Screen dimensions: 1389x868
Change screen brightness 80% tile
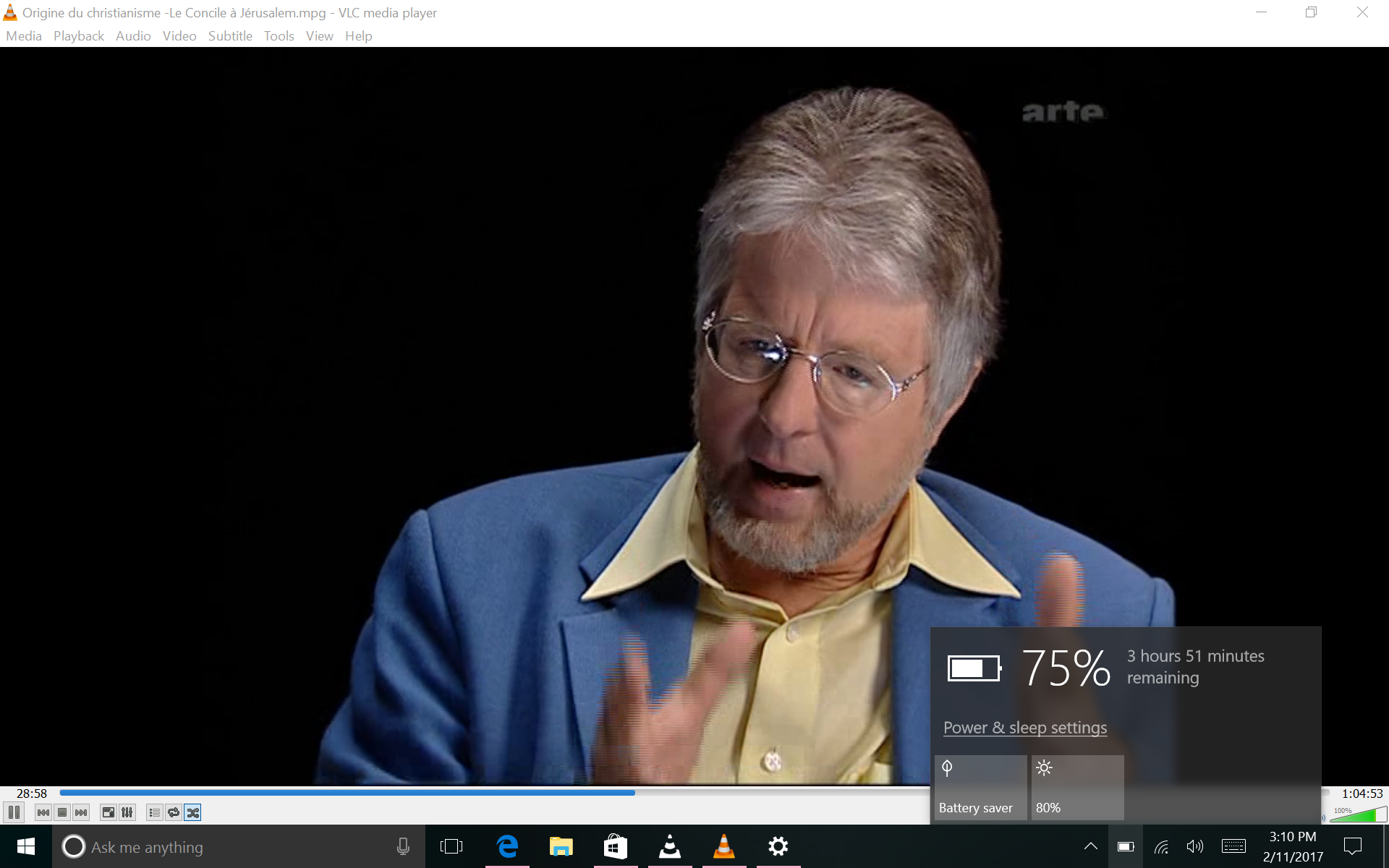tap(1077, 787)
